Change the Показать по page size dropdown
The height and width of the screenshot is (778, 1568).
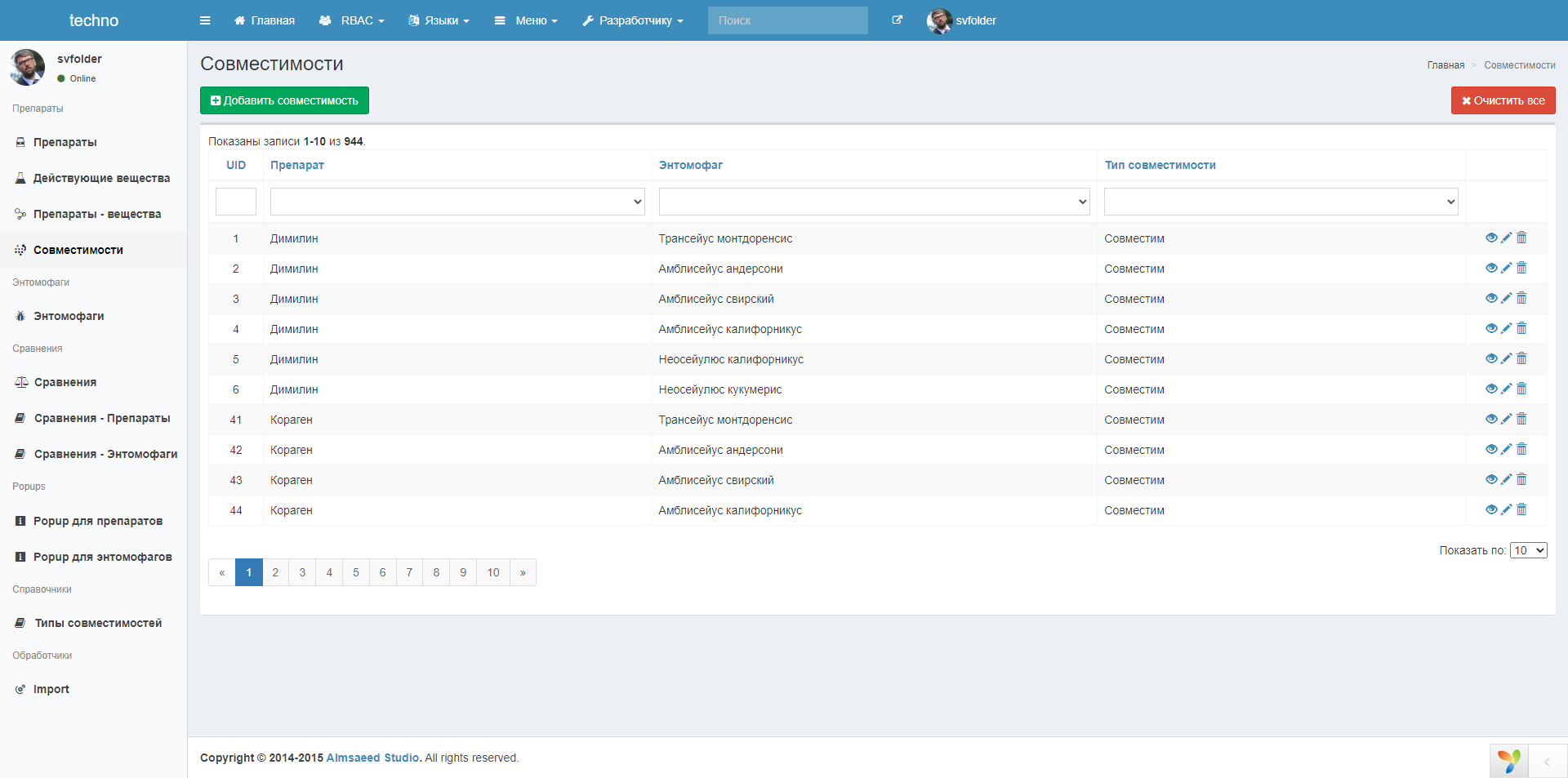point(1528,550)
